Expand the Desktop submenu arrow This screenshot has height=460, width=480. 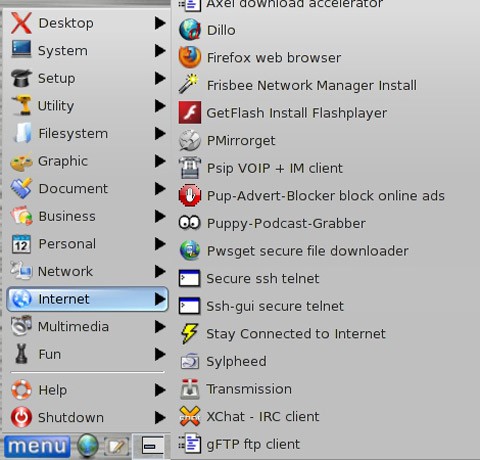[160, 23]
